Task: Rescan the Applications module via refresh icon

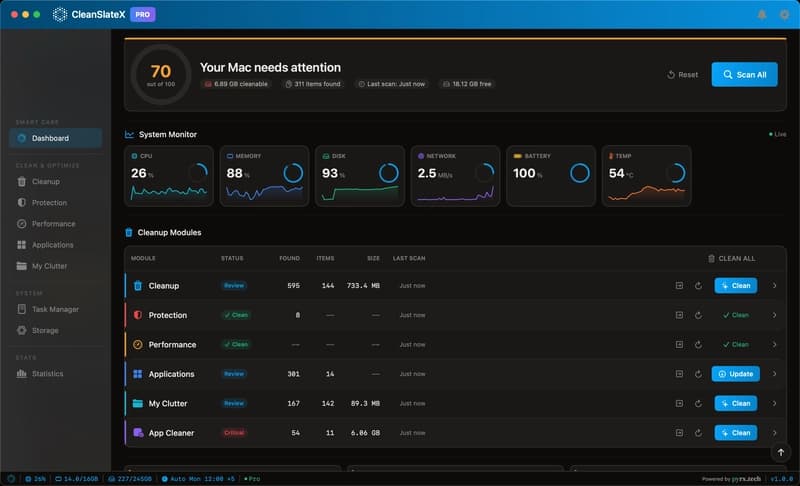Action: pyautogui.click(x=698, y=374)
